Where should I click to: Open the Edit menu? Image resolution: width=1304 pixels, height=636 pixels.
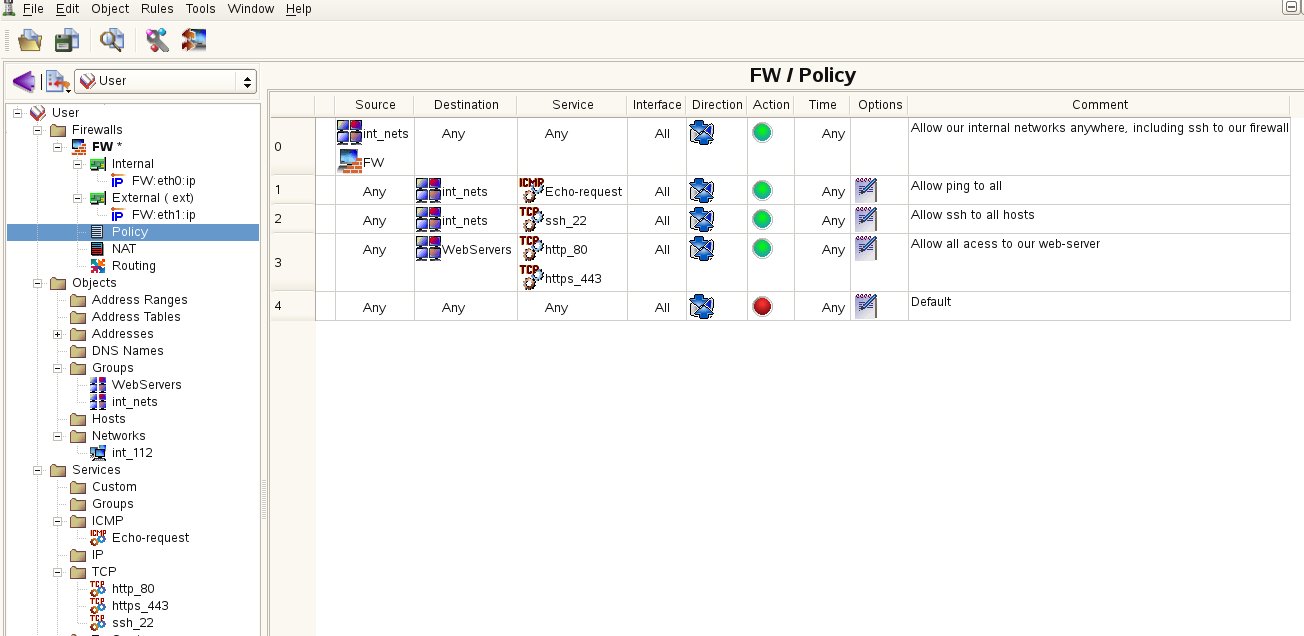[67, 8]
